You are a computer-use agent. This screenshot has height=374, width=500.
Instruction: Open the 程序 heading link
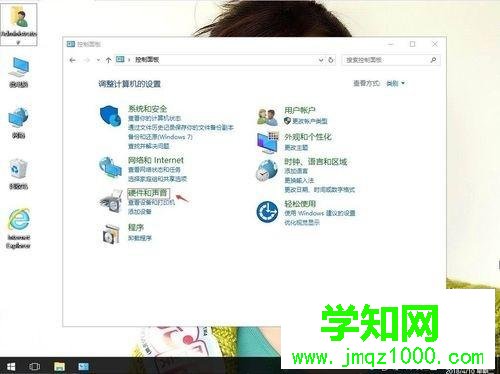pos(136,228)
